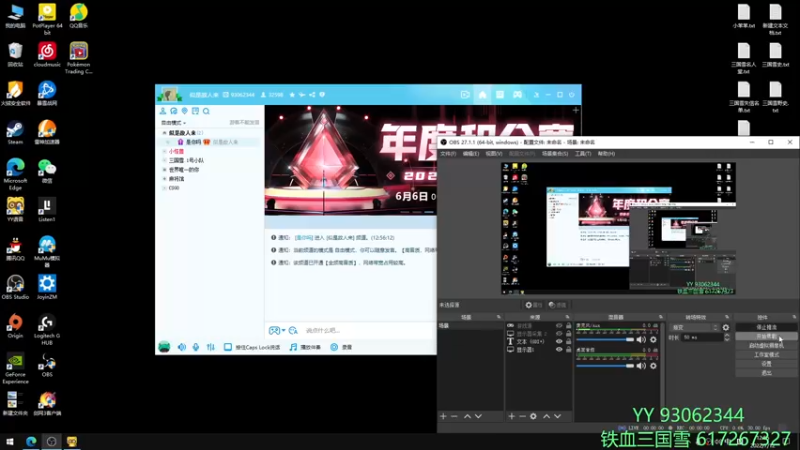Expand the fifth YY channel in tree
Viewport: 800px width, 450px height.
click(164, 179)
